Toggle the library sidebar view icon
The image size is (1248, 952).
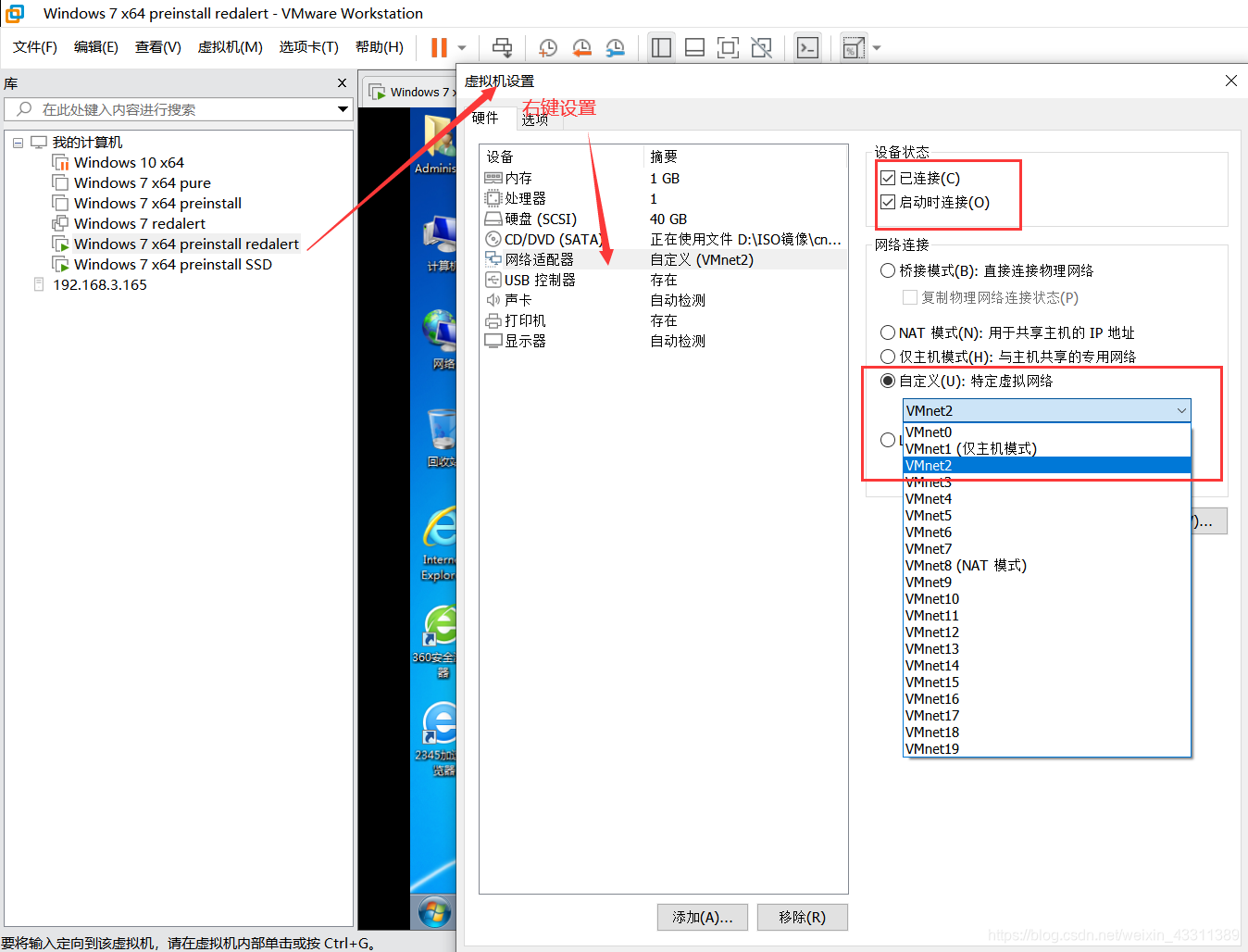point(661,47)
